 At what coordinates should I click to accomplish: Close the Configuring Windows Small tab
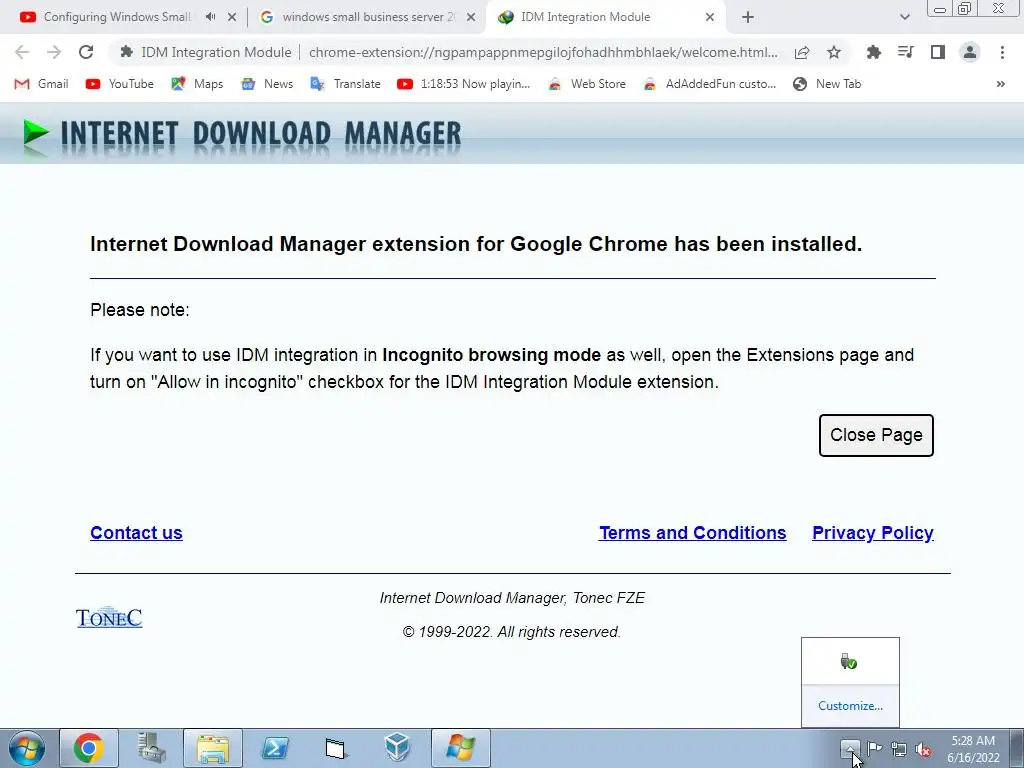click(x=232, y=18)
